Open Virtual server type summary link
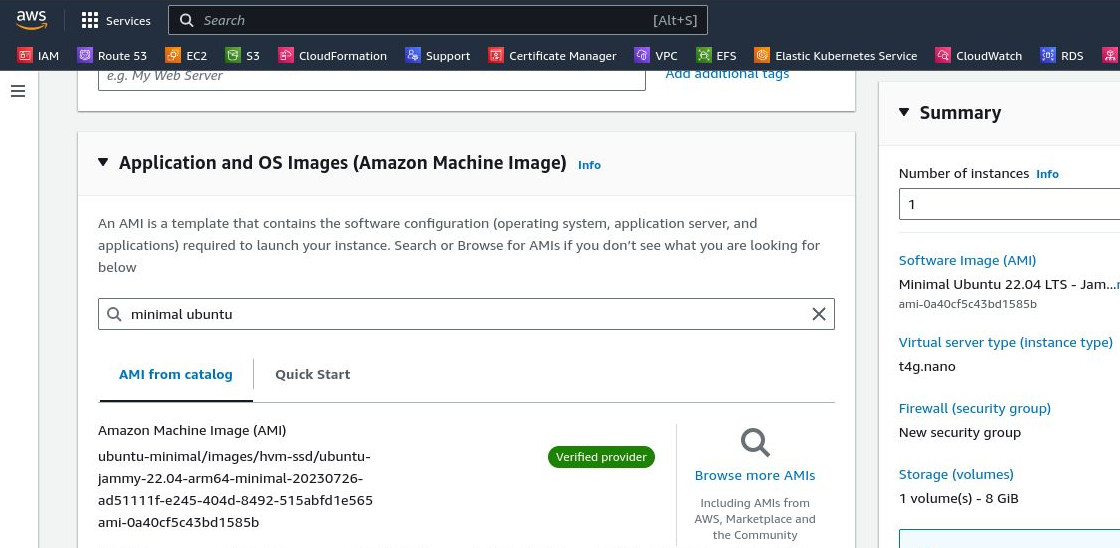Image resolution: width=1120 pixels, height=548 pixels. (x=1006, y=342)
